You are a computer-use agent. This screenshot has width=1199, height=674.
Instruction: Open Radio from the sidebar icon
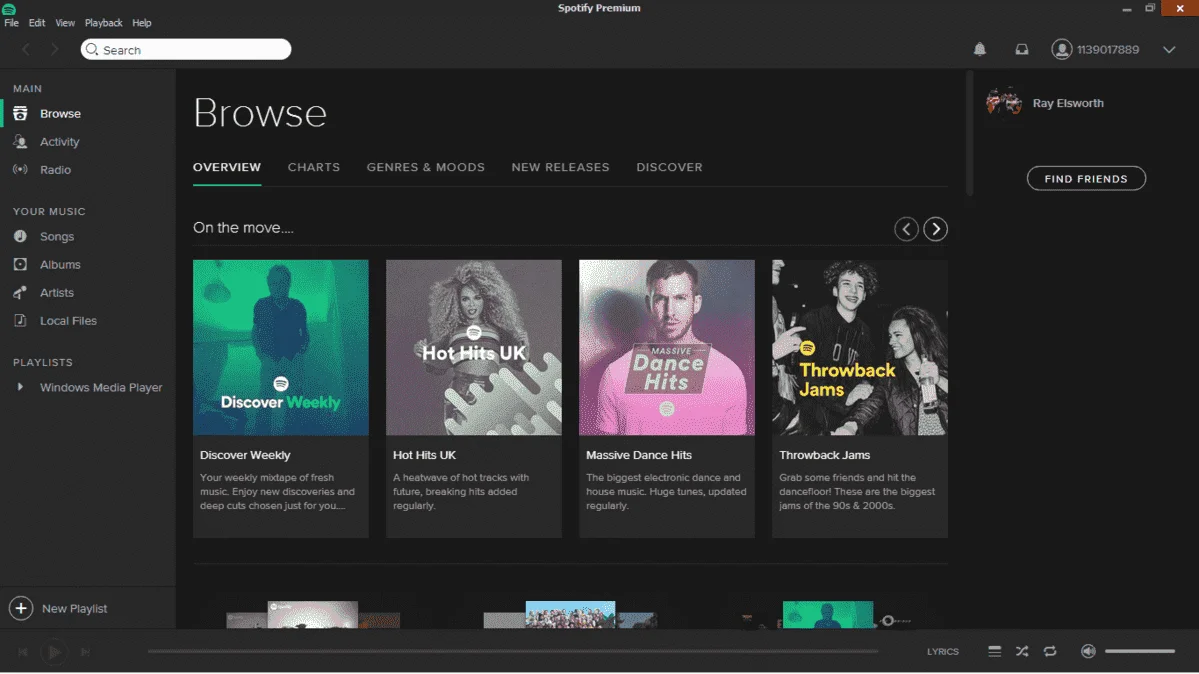(x=20, y=169)
